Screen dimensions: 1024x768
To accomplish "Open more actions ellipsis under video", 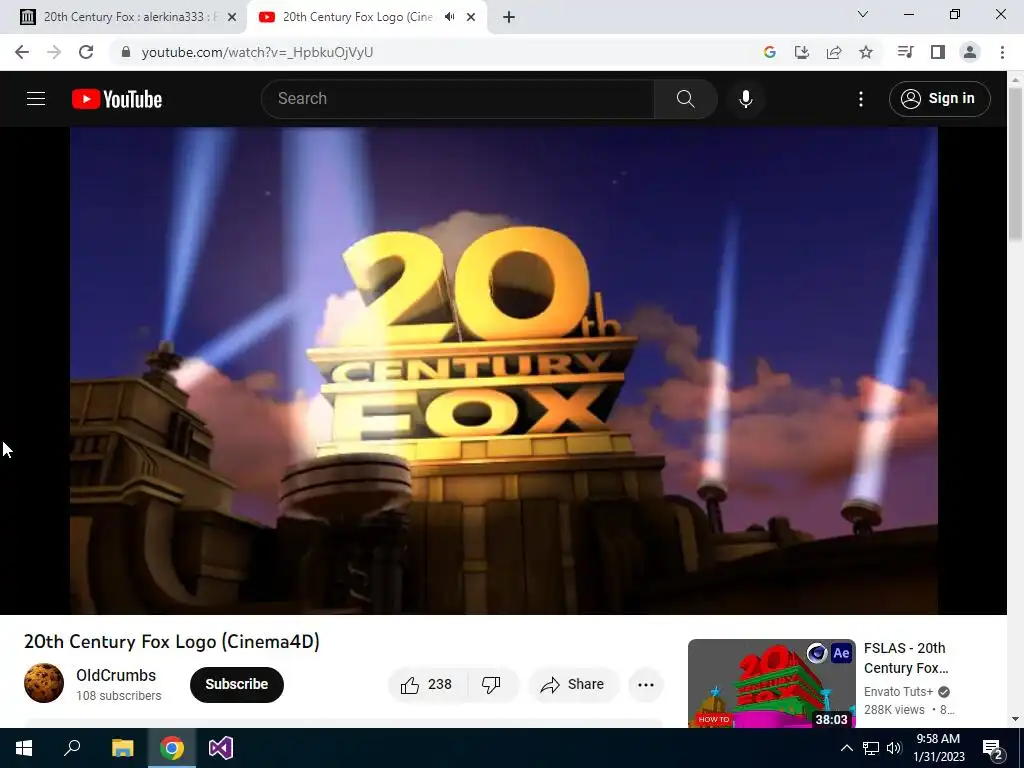I will 646,684.
